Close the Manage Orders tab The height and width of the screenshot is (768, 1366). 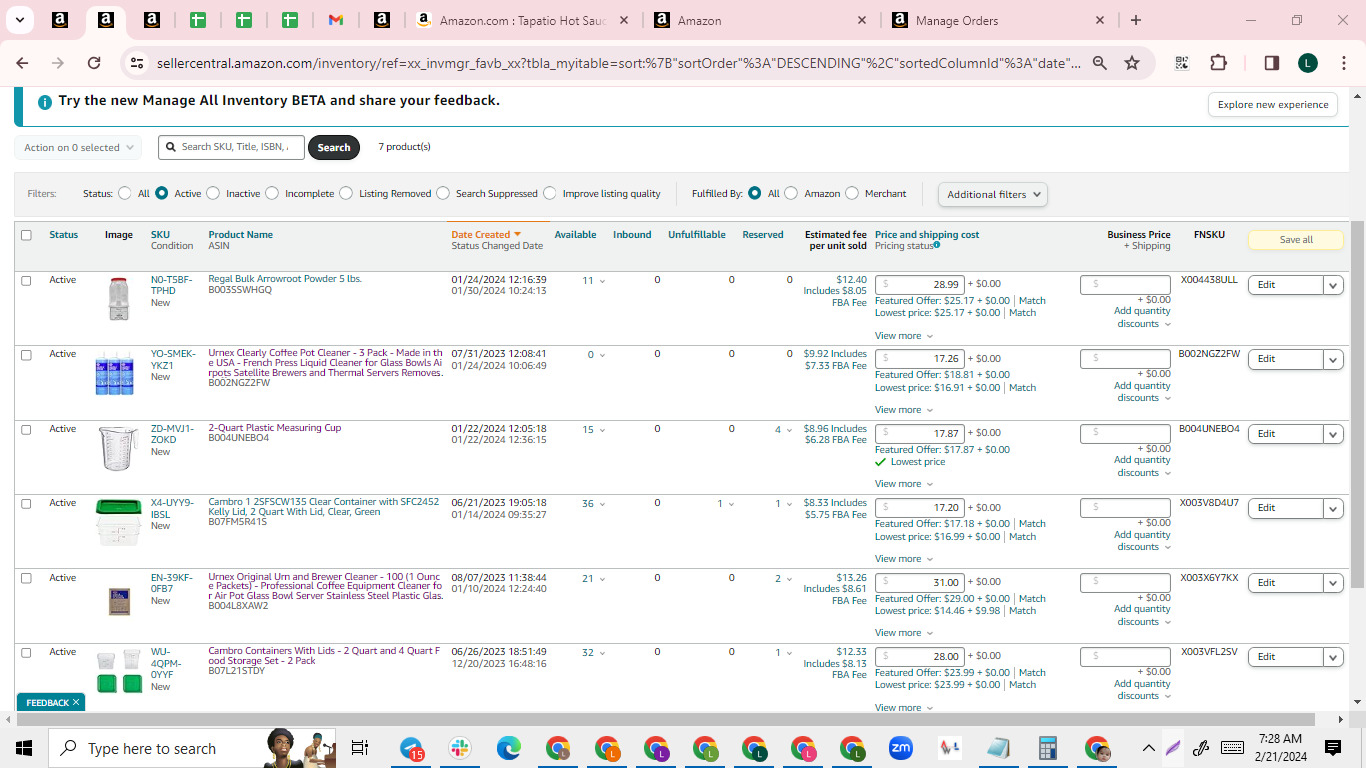pos(1100,20)
